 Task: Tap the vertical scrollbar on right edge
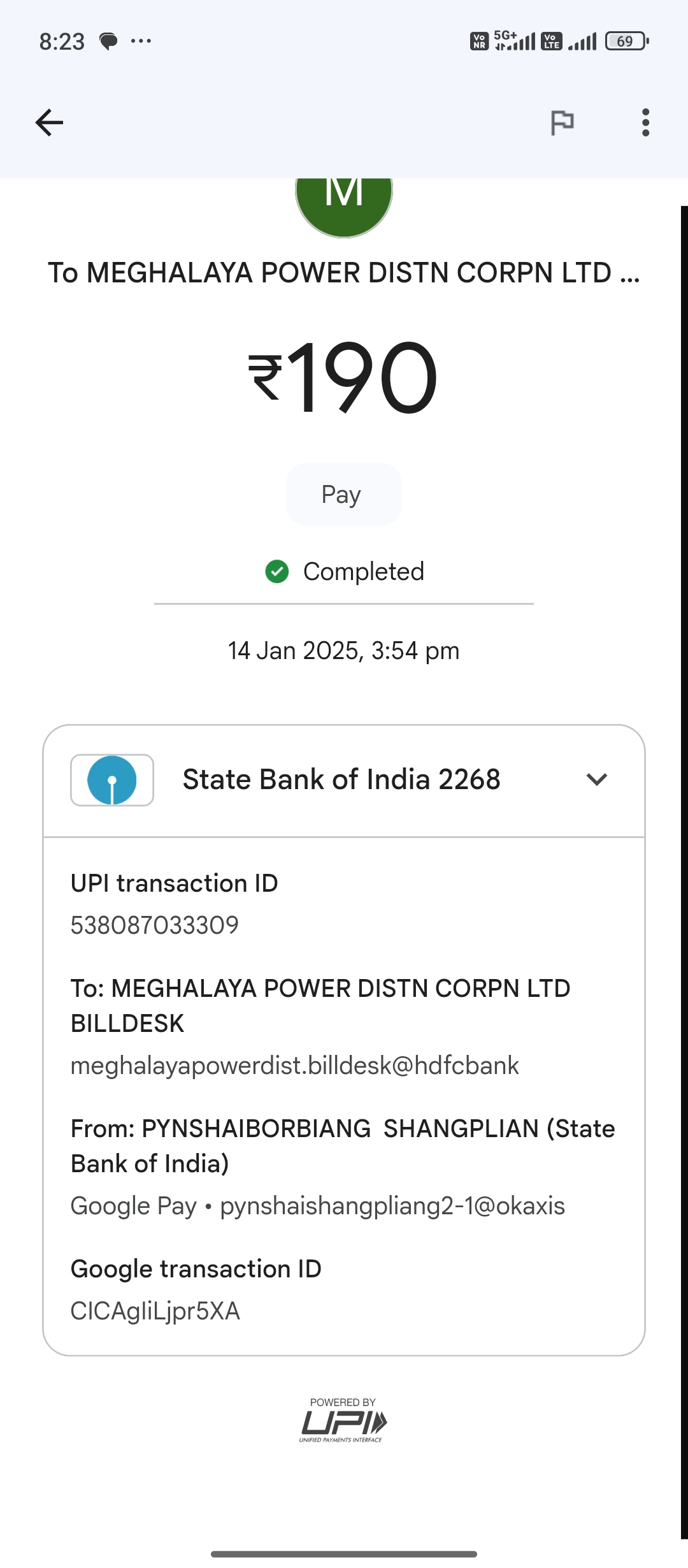point(684,873)
